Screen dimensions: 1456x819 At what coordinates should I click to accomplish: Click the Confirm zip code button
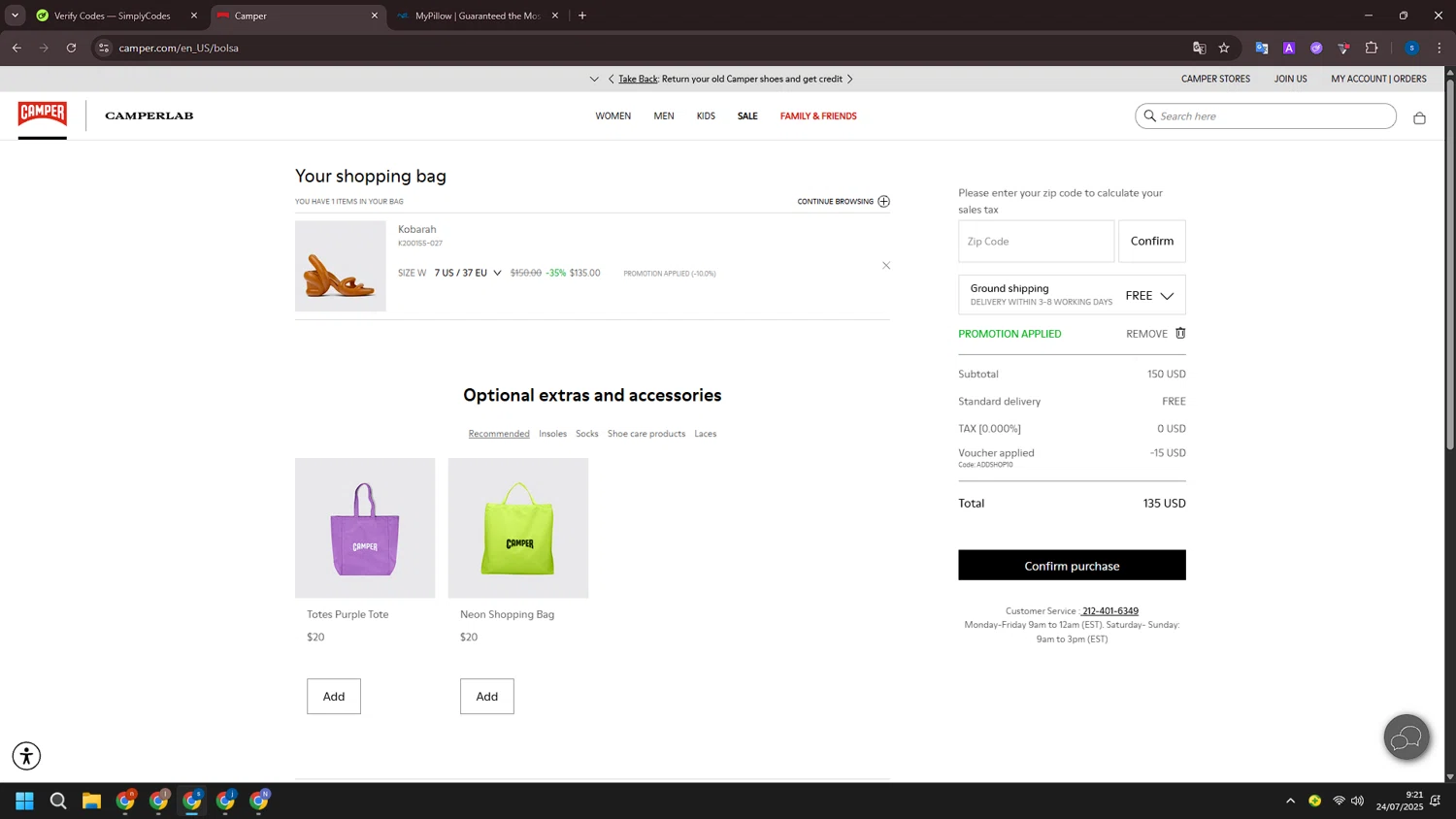pos(1152,241)
